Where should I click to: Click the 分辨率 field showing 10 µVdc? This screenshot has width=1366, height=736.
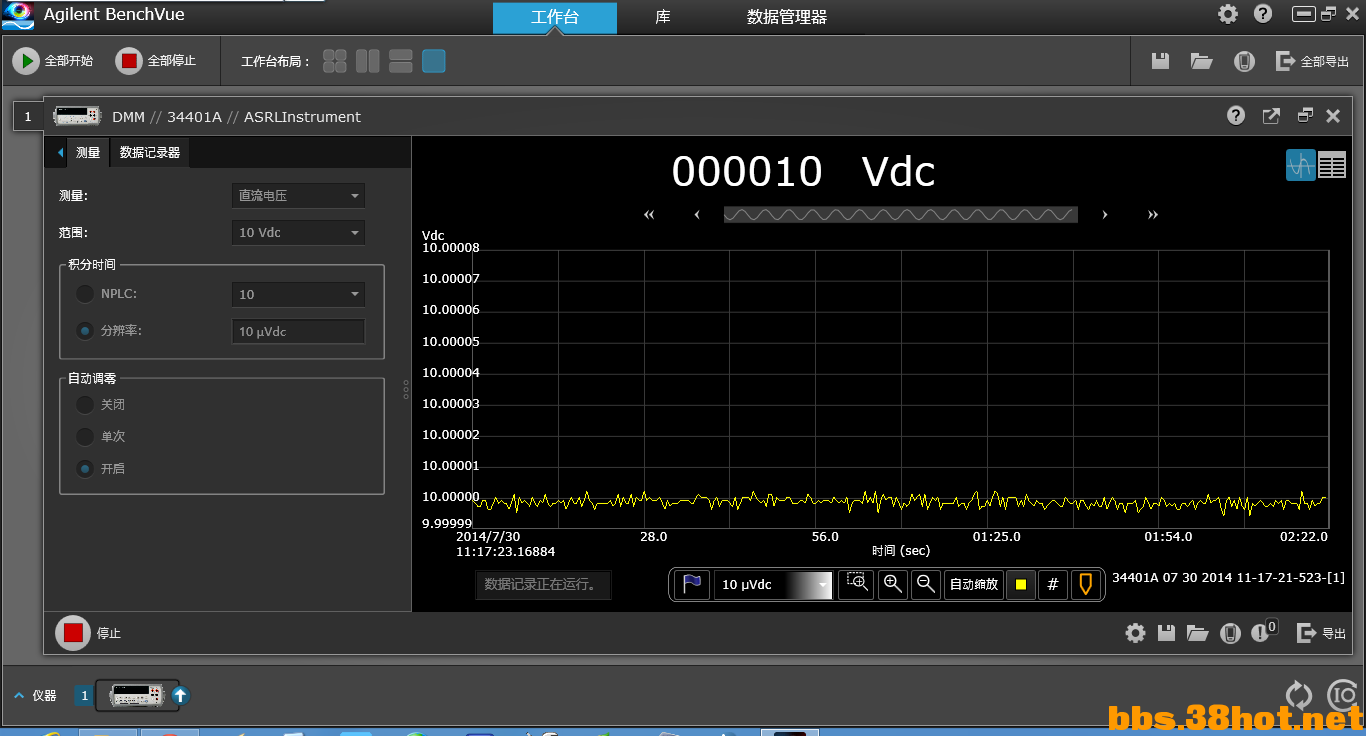(x=298, y=331)
